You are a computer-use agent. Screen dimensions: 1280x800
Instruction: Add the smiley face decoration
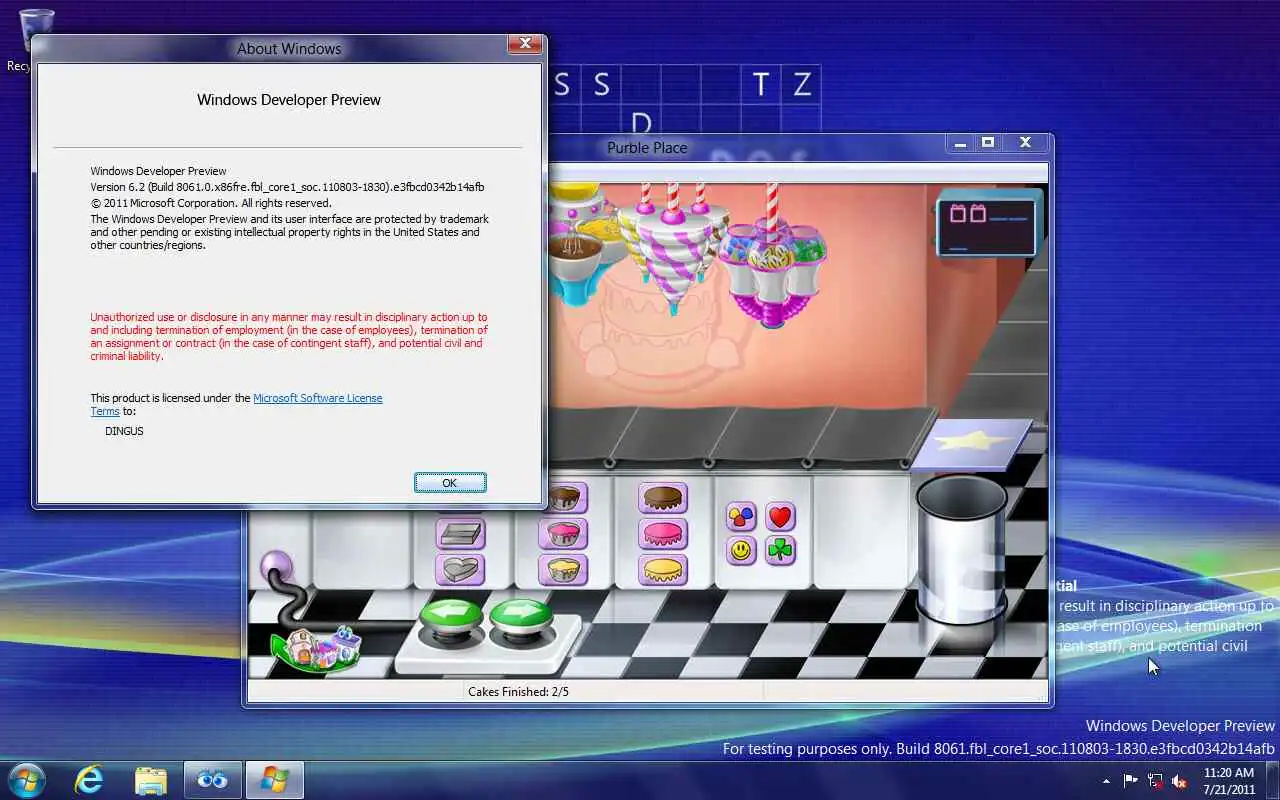pos(741,551)
